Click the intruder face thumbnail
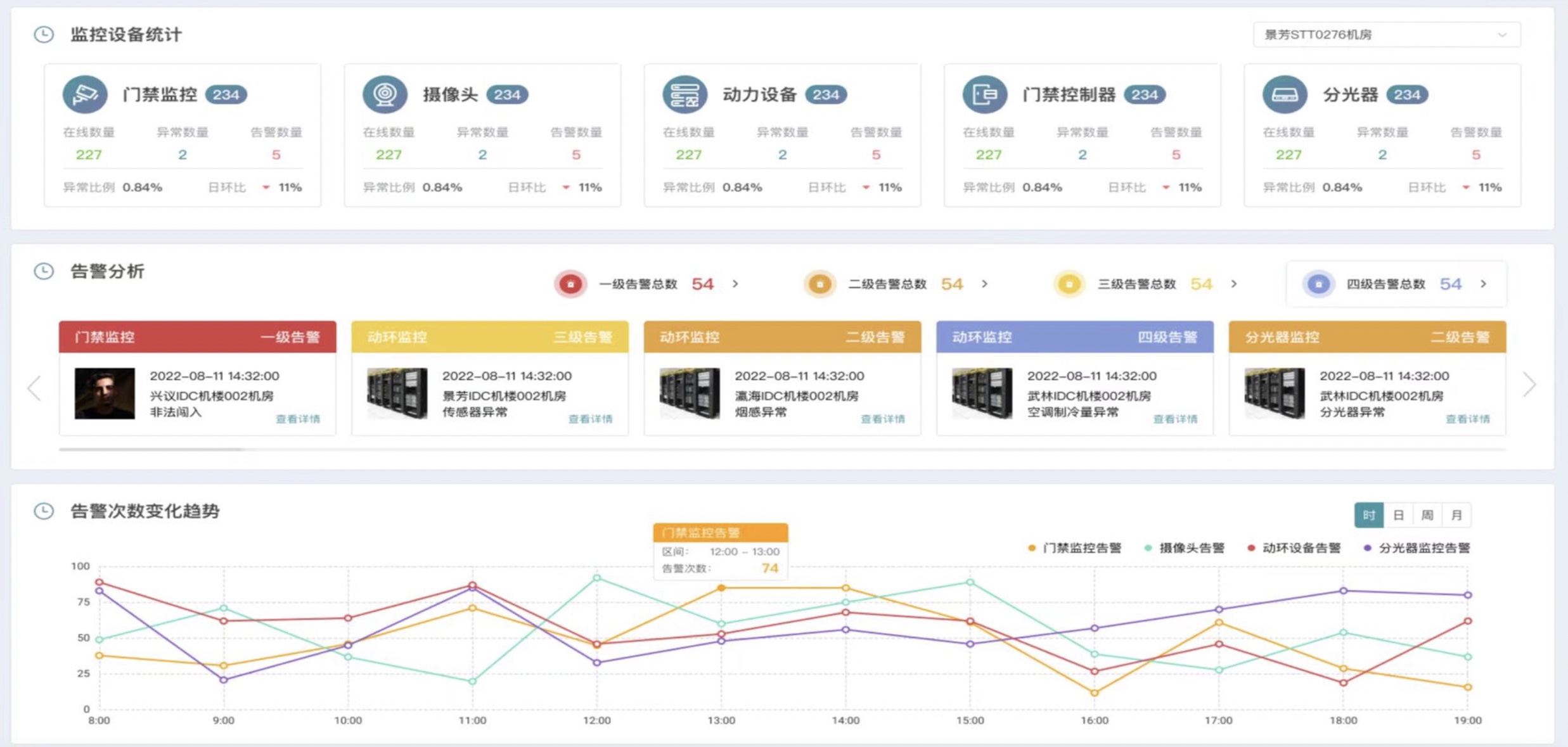This screenshot has height=747, width=1568. tap(105, 393)
